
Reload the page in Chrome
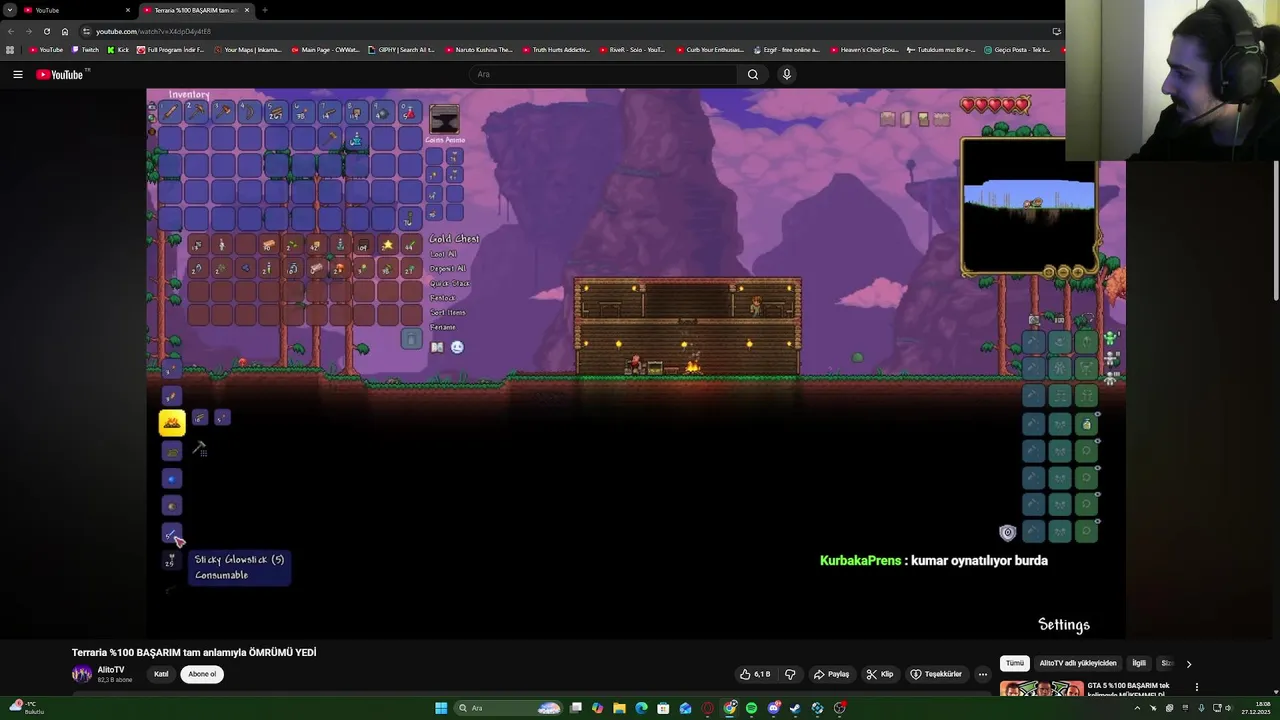(x=46, y=31)
